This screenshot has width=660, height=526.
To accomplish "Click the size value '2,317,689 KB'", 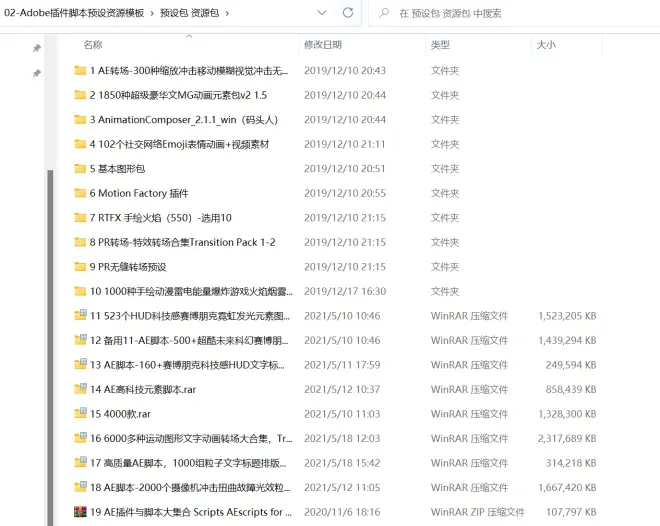I will click(567, 438).
